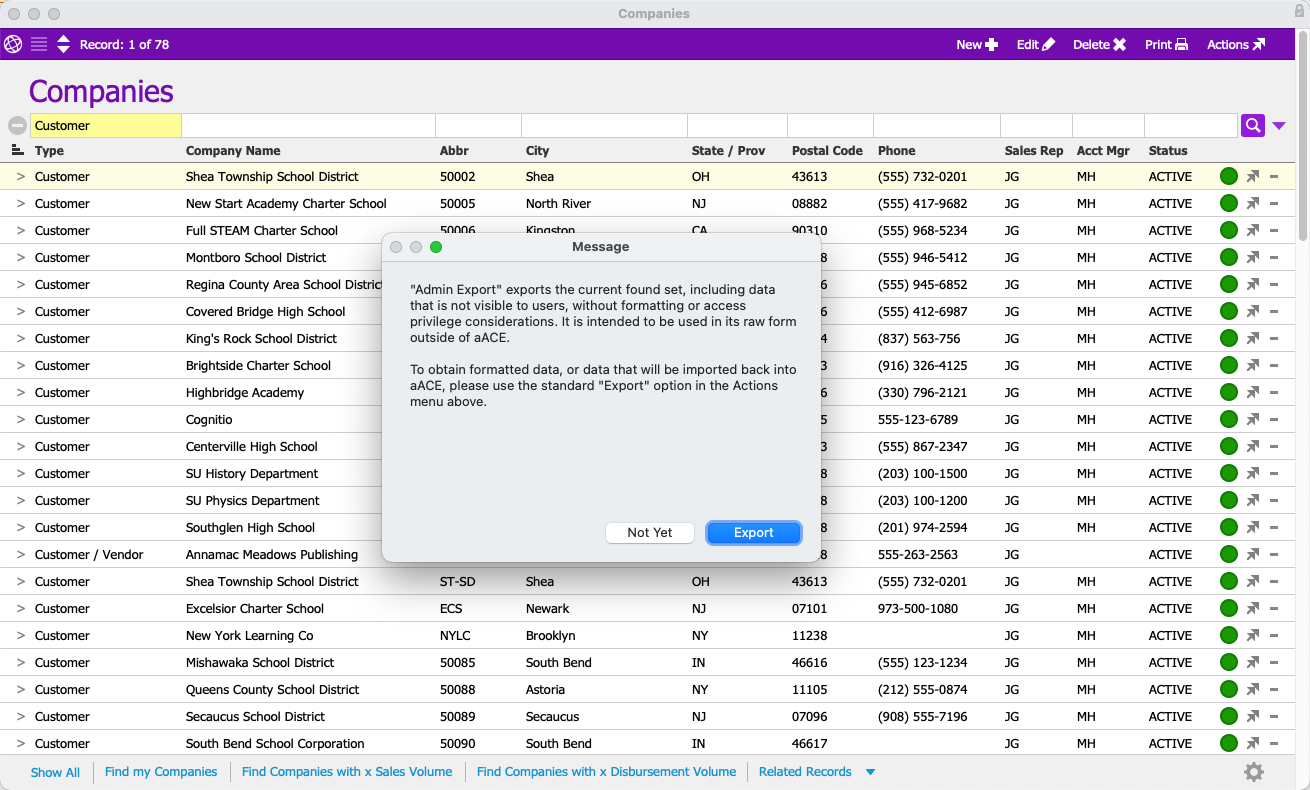Click the Company Name column header
This screenshot has height=790, width=1310.
(233, 151)
